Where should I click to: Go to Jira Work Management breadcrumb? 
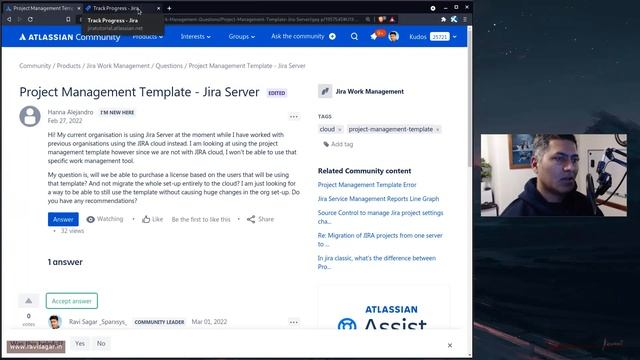click(118, 66)
